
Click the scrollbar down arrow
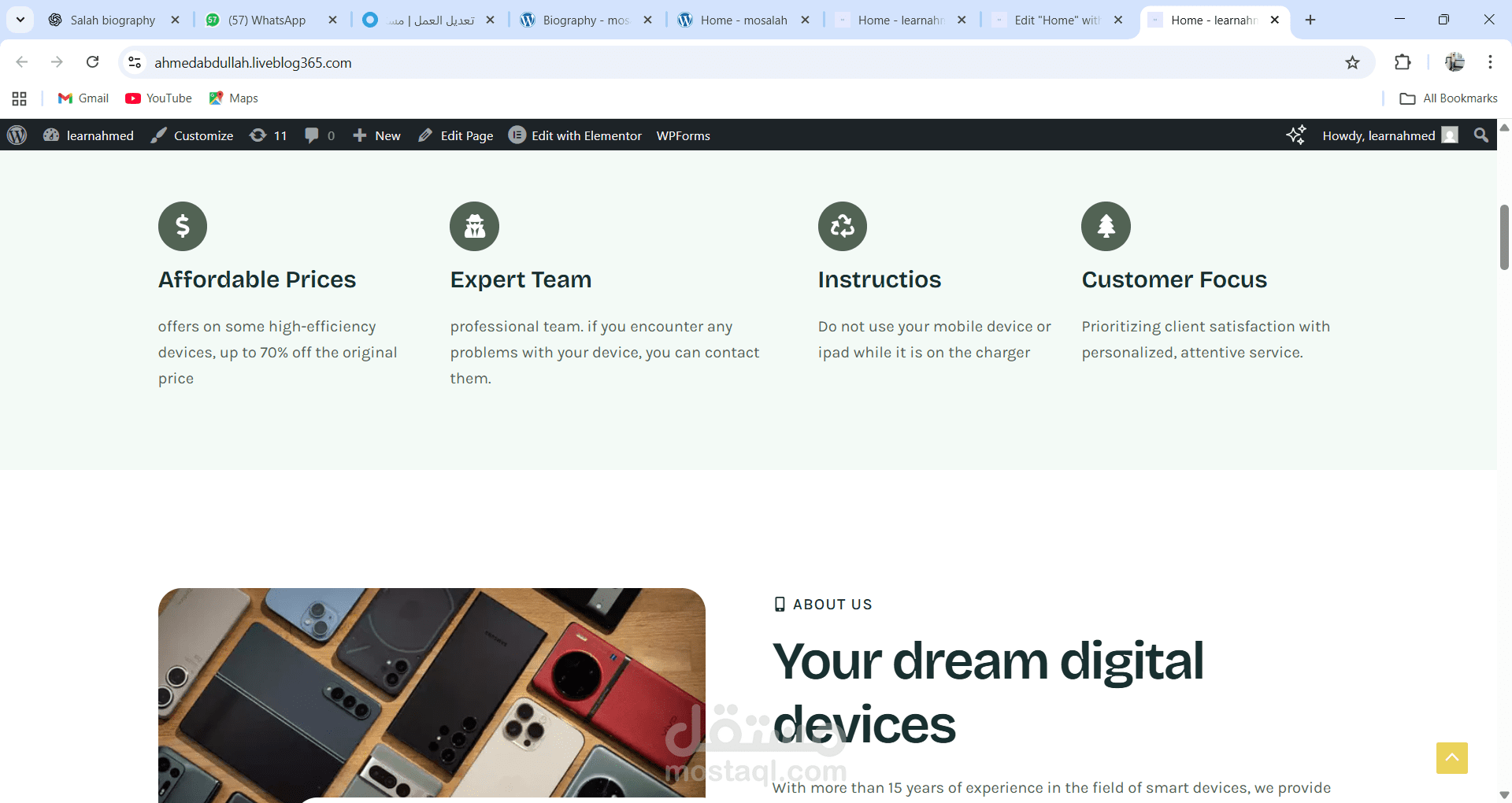coord(1504,795)
